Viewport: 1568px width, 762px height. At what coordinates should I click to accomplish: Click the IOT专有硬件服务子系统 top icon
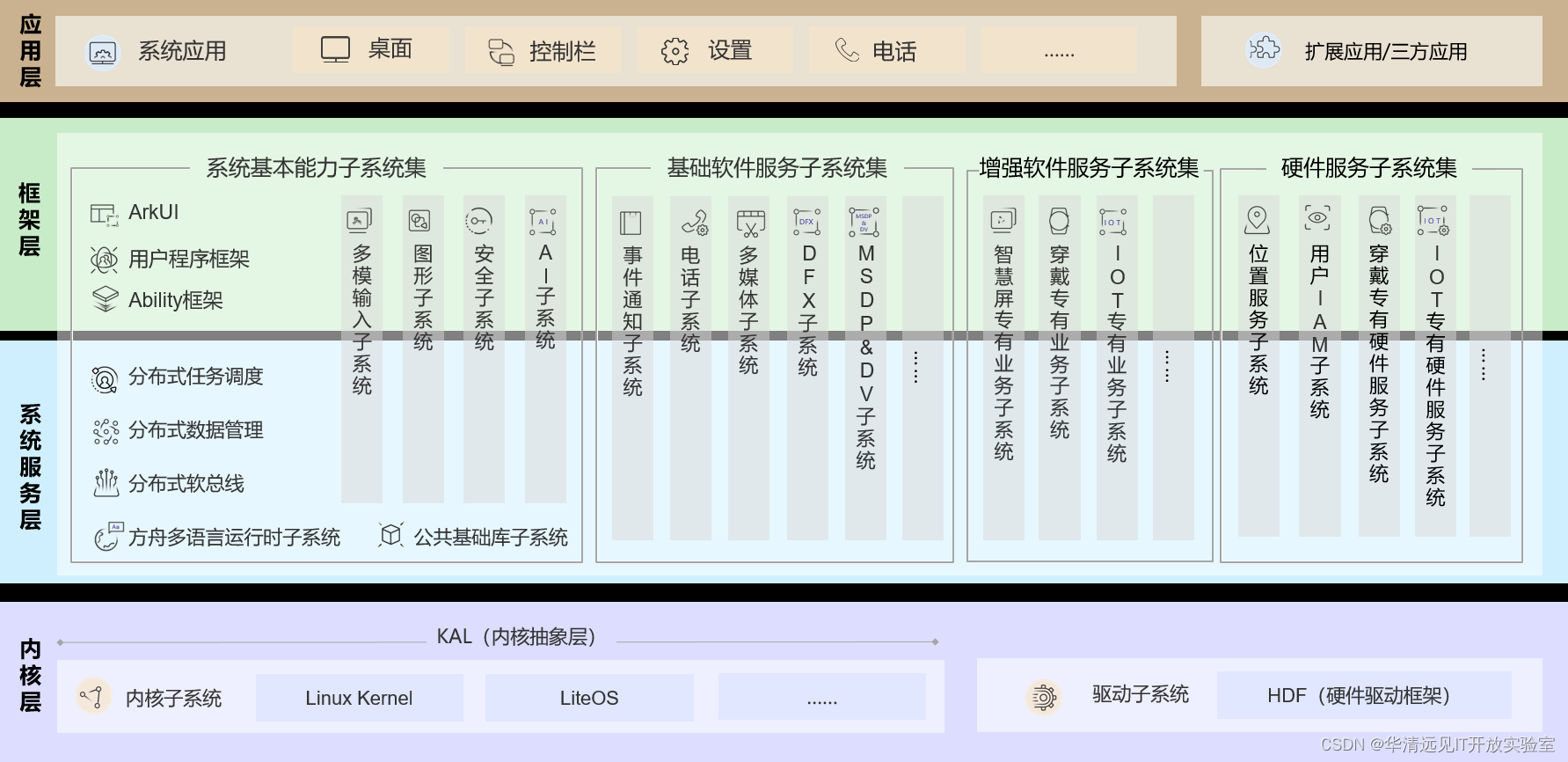pos(1433,221)
